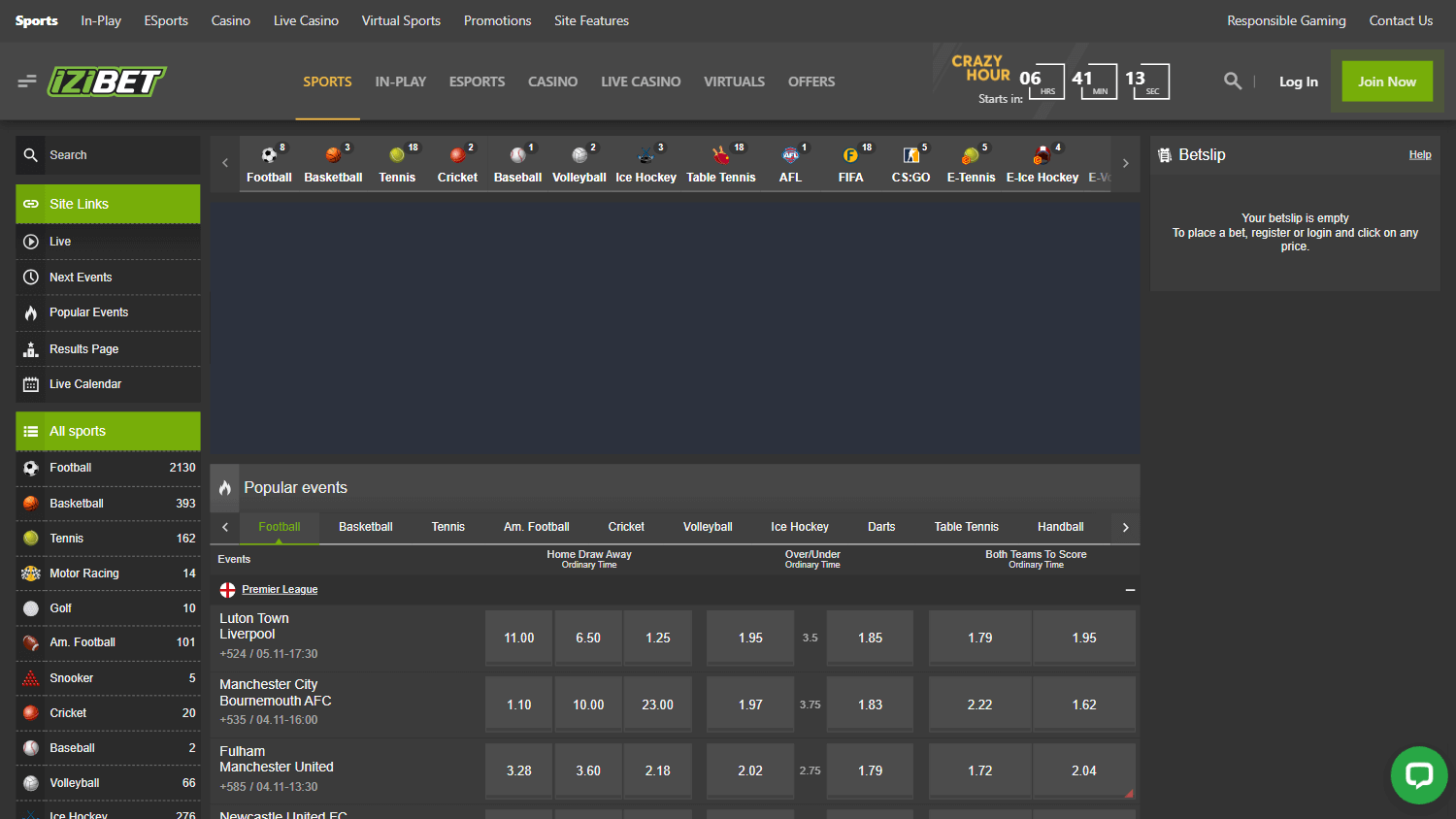Image resolution: width=1456 pixels, height=819 pixels.
Task: Open the Betslip Help link
Action: click(x=1420, y=155)
